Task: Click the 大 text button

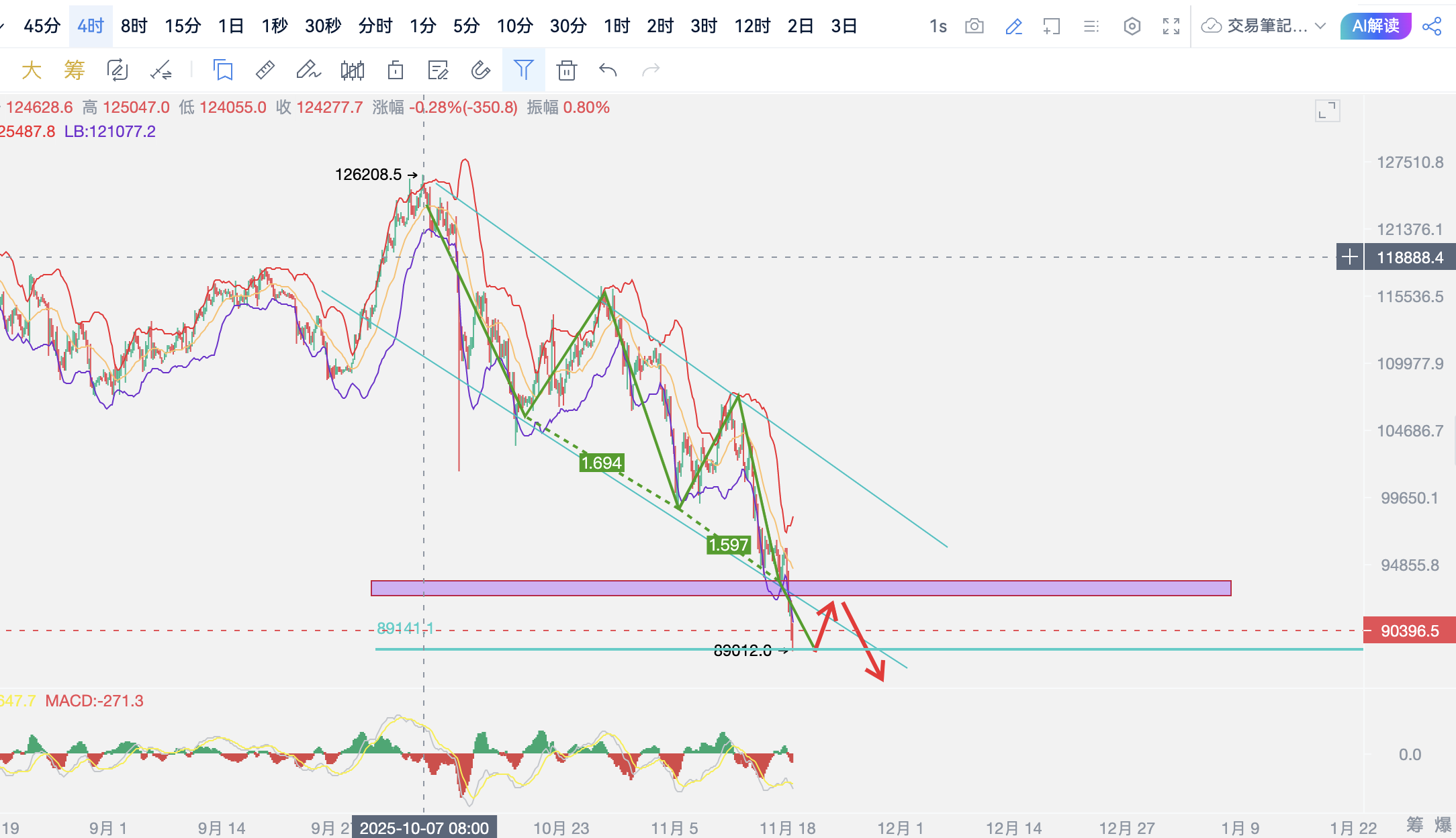Action: (x=32, y=70)
